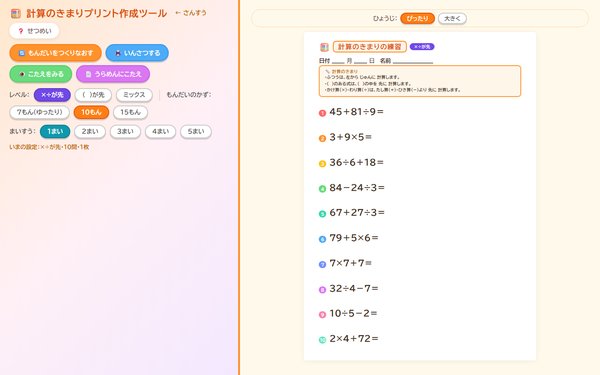Click the 名前 blank line on worksheet
600x375 pixels.
point(413,61)
